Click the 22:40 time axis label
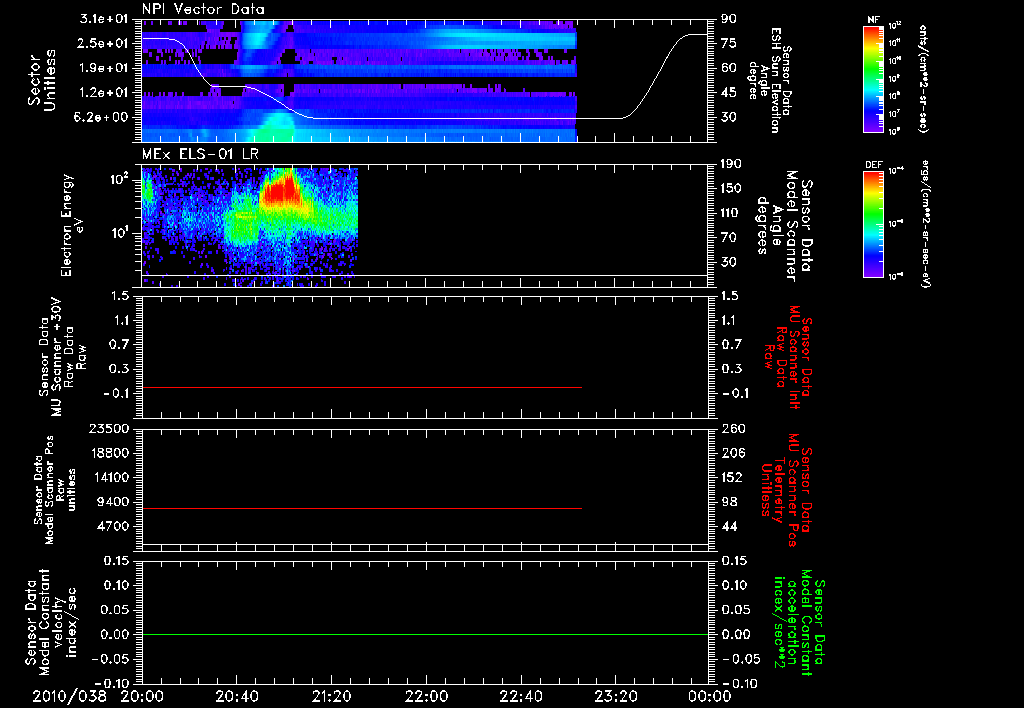The width and height of the screenshot is (1024, 708). [x=520, y=696]
